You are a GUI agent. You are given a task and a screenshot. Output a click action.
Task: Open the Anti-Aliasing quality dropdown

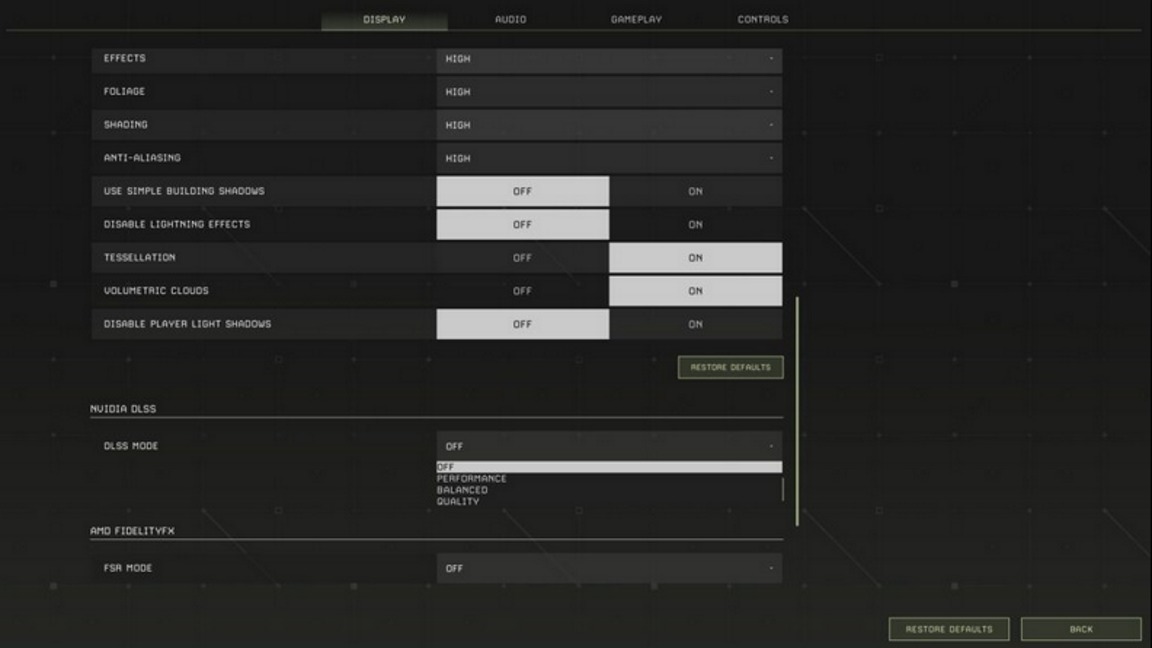609,158
